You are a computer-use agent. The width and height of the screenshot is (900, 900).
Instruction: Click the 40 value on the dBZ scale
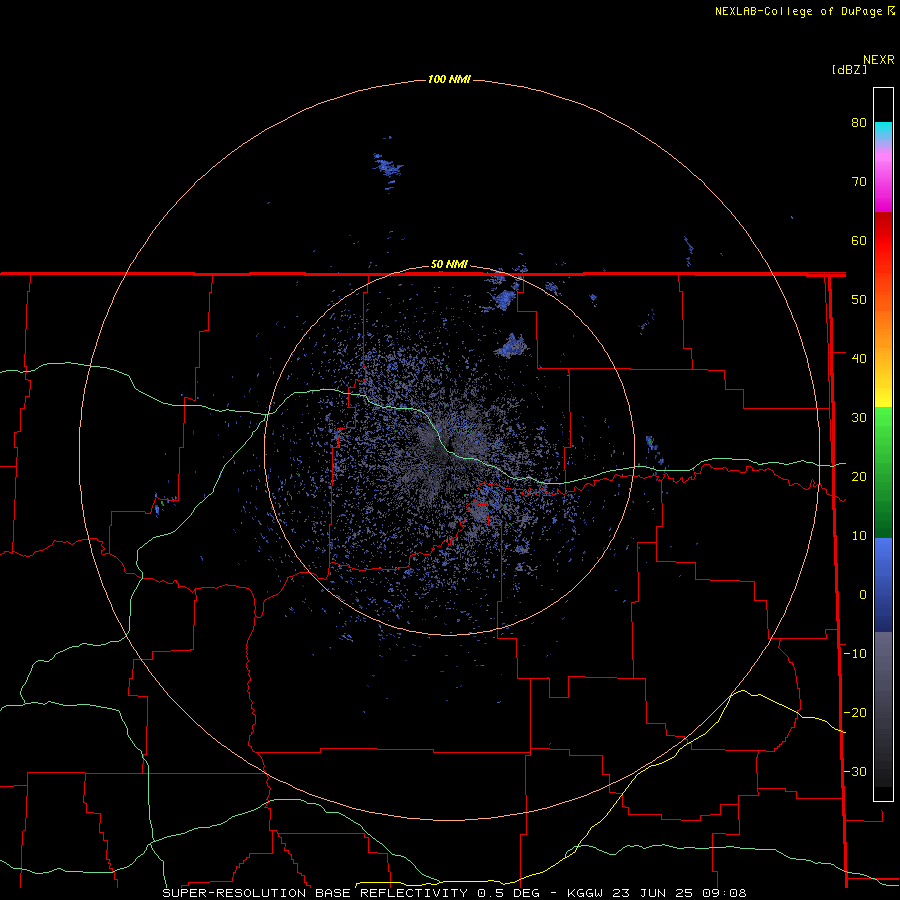pyautogui.click(x=859, y=359)
